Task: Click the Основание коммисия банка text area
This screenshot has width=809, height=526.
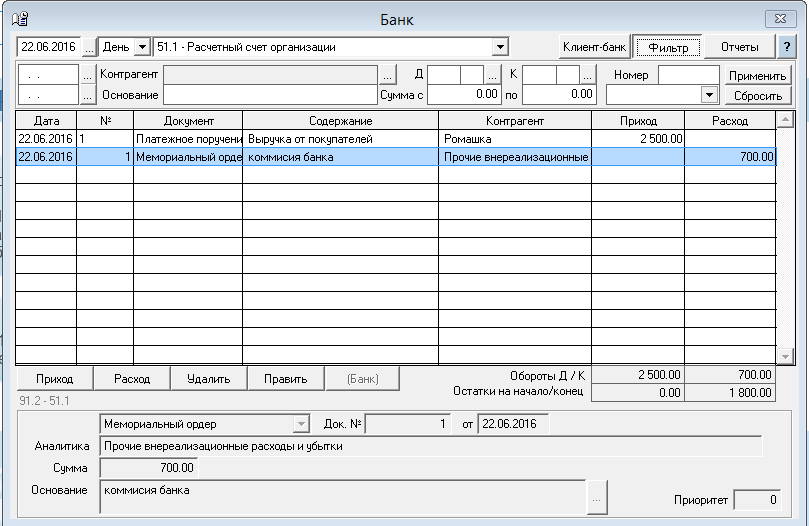Action: pyautogui.click(x=343, y=497)
